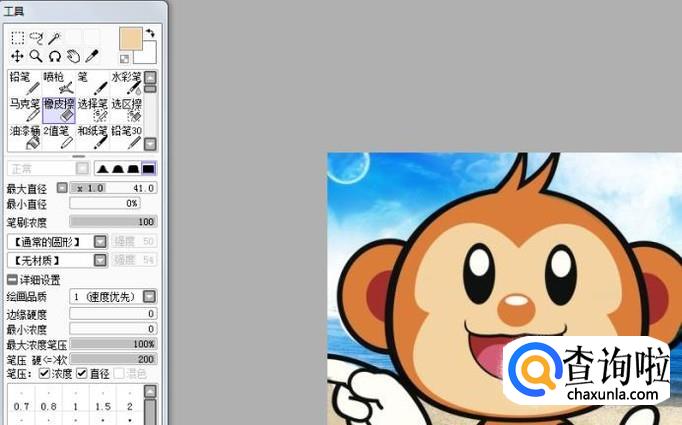Select the second rounded brush edge shape
Viewport: 682px width, 425px height.
point(118,168)
